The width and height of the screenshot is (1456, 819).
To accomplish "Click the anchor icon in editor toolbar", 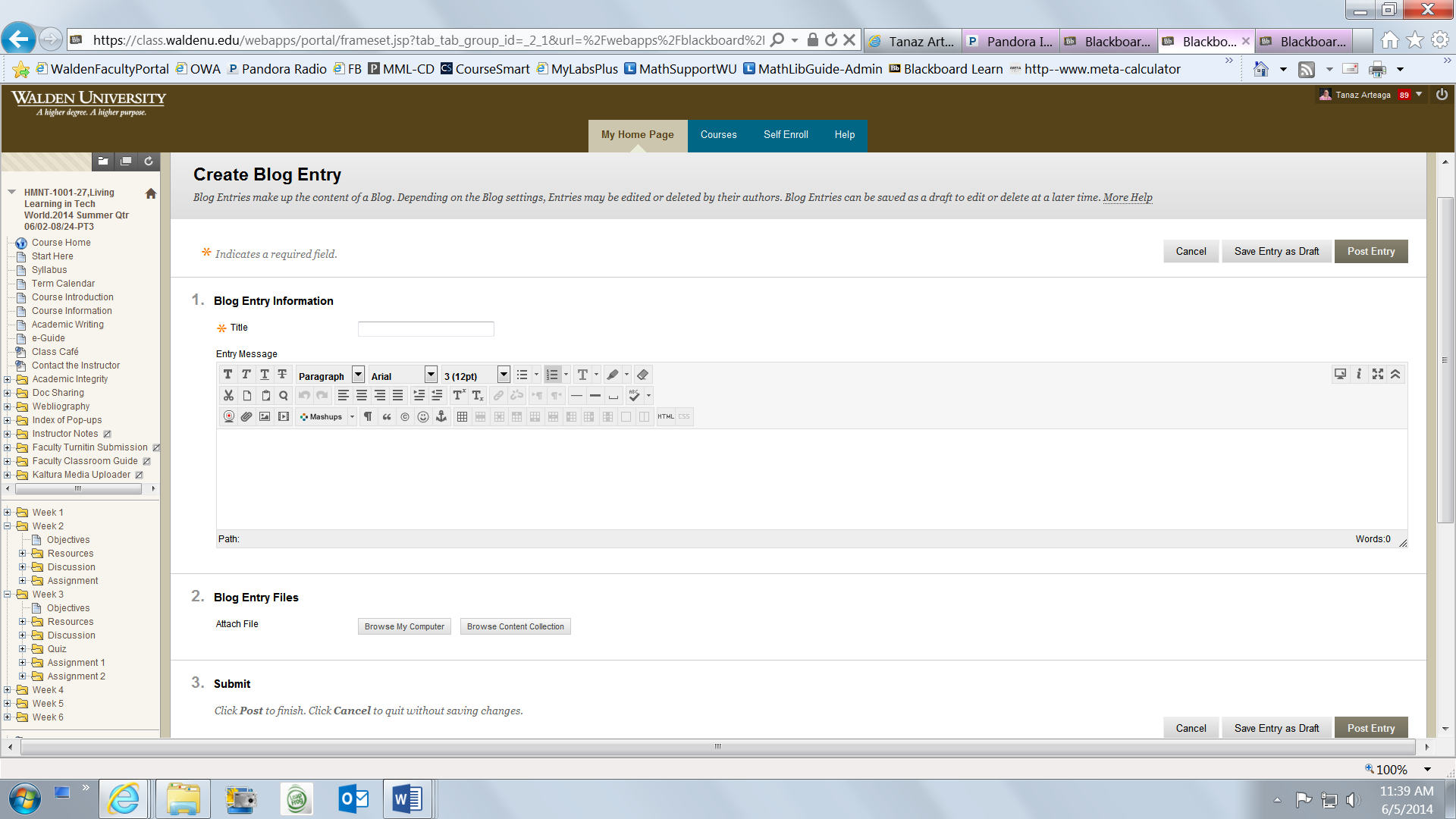I will coord(441,417).
